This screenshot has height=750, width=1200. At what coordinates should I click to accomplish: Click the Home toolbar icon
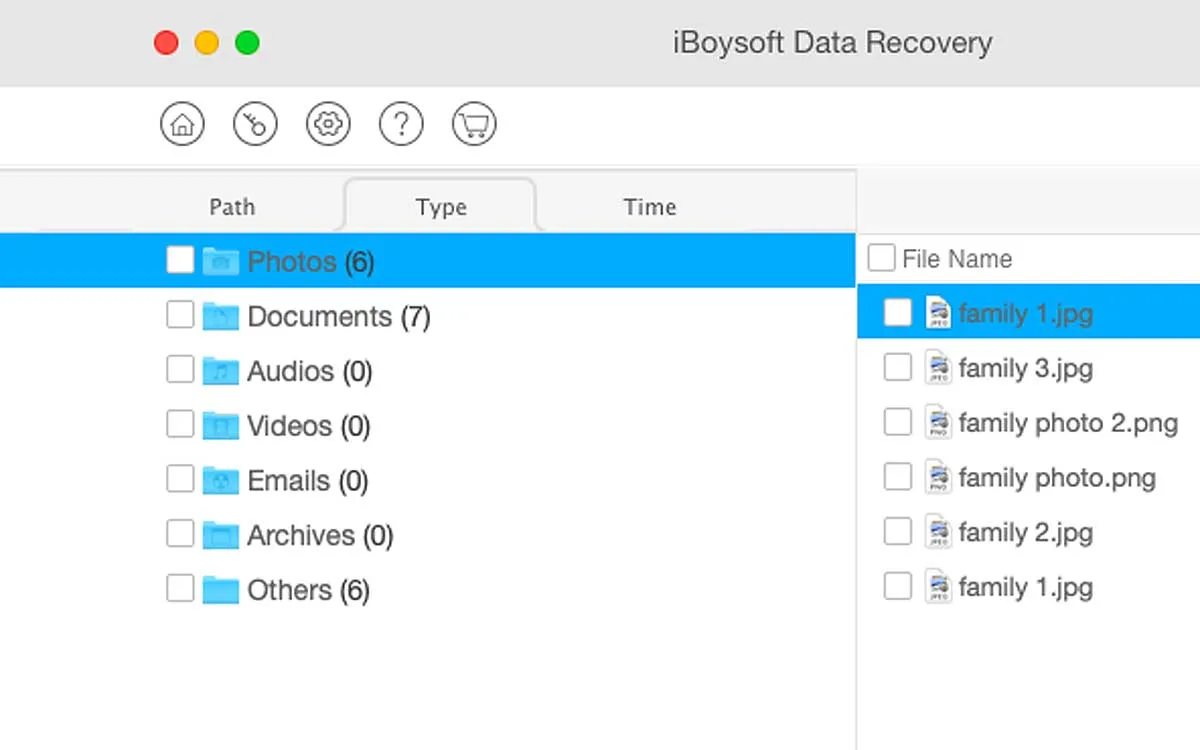pos(182,125)
